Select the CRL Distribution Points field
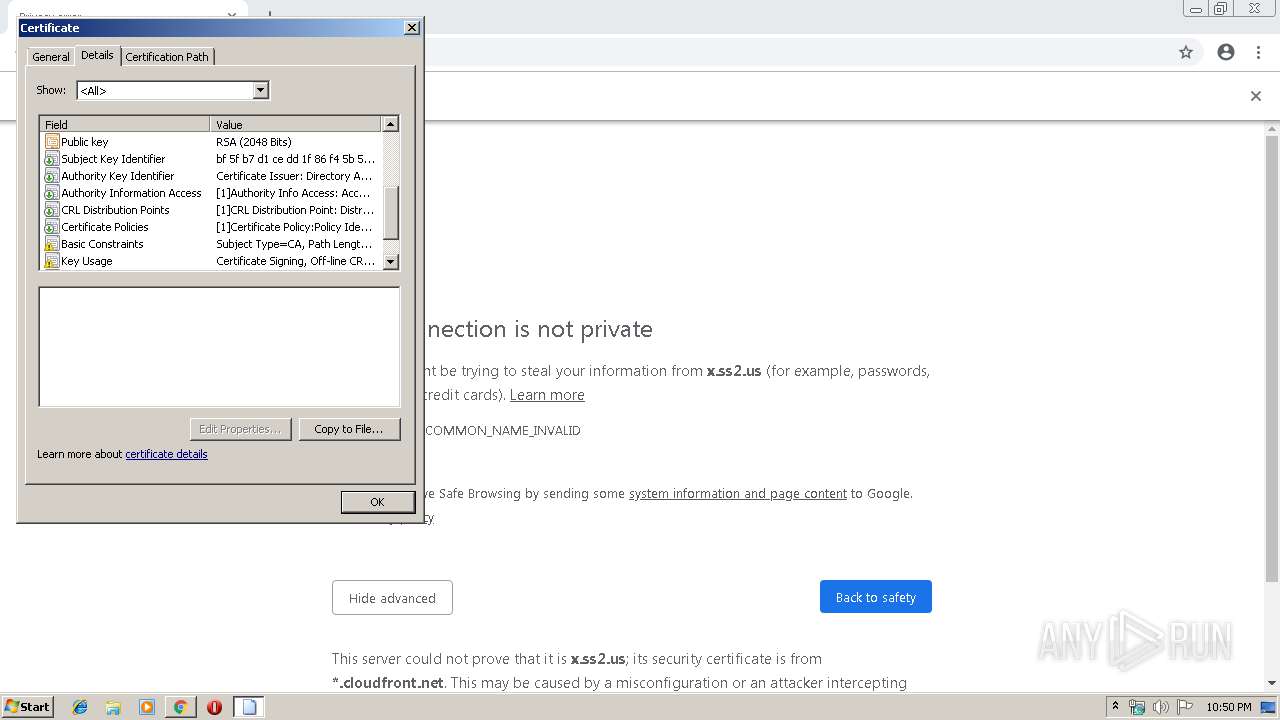1280x720 pixels. click(211, 210)
